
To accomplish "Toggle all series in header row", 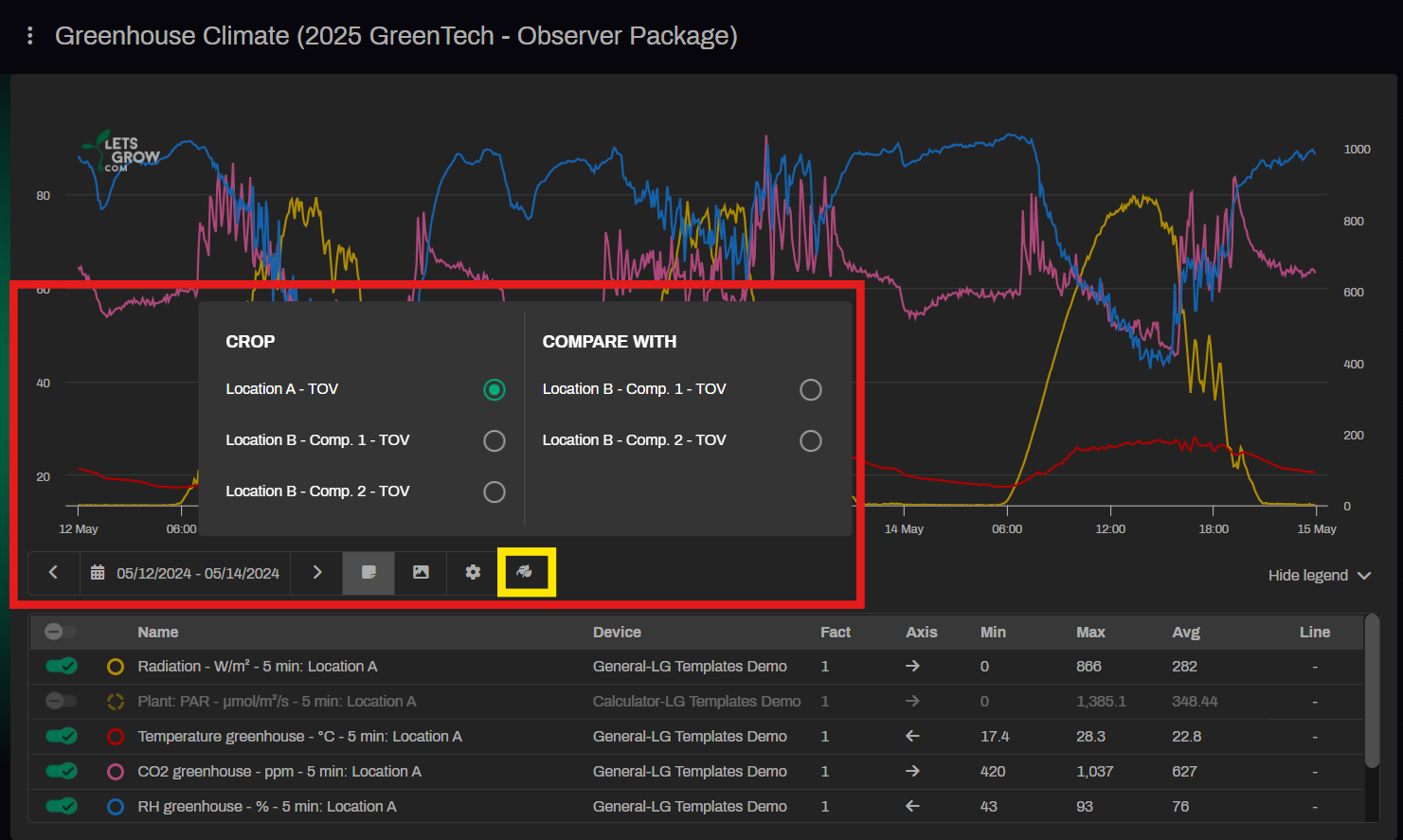I will point(61,632).
